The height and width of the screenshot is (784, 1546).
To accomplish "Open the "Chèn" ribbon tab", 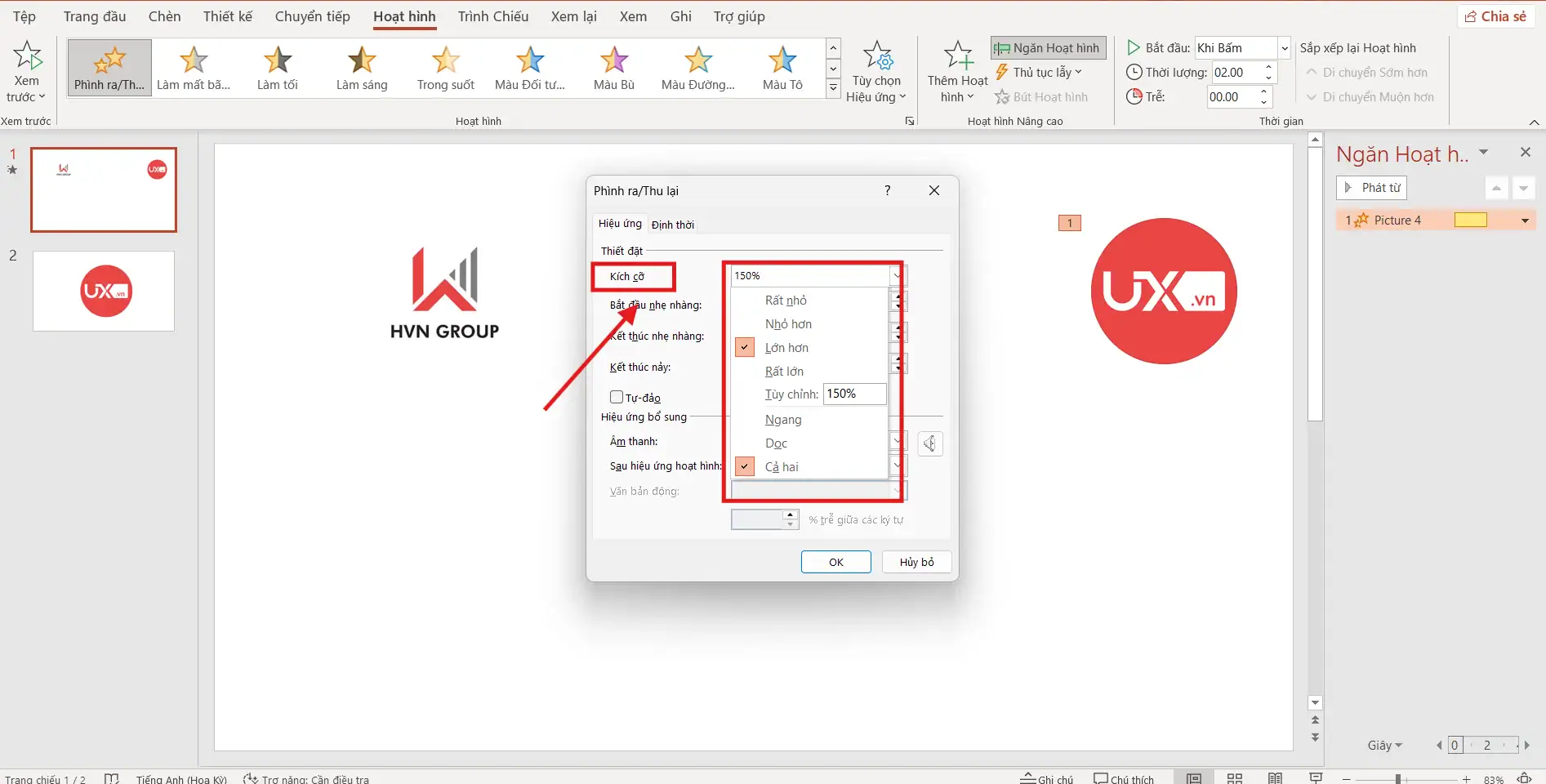I will click(x=164, y=16).
